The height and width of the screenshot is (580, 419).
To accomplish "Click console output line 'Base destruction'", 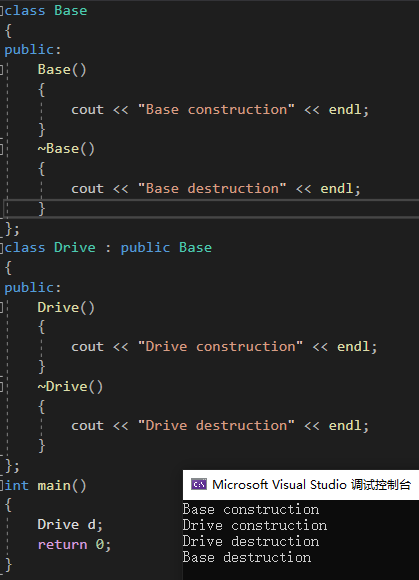I will click(x=247, y=557).
